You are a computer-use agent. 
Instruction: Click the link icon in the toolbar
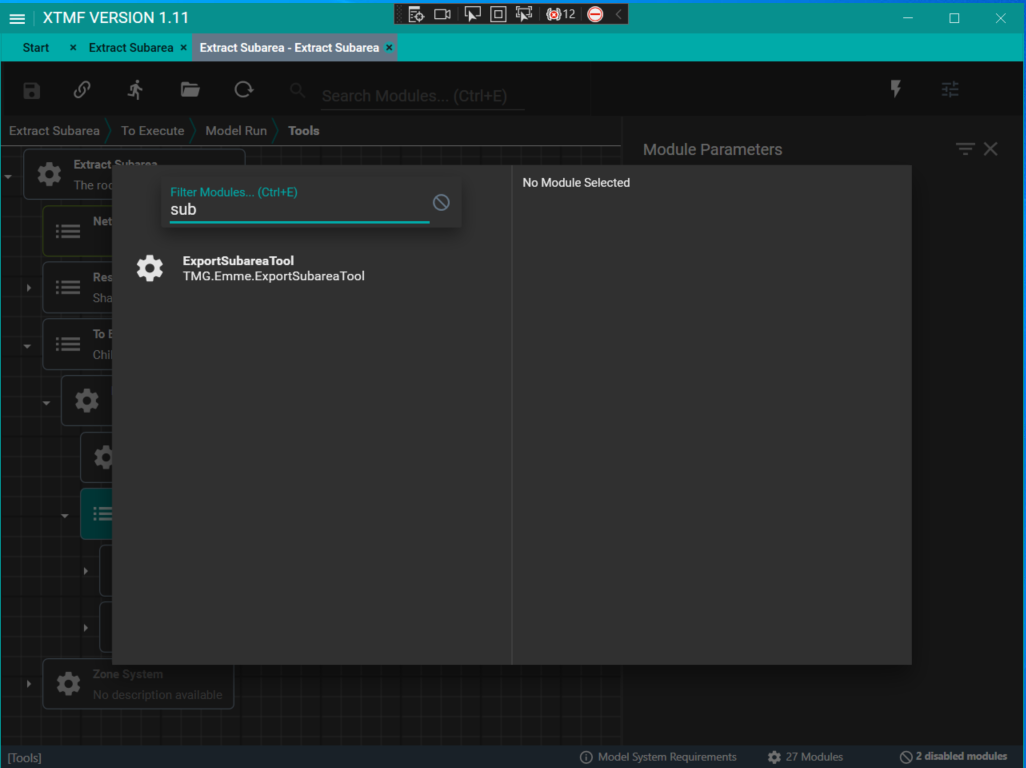pos(82,90)
